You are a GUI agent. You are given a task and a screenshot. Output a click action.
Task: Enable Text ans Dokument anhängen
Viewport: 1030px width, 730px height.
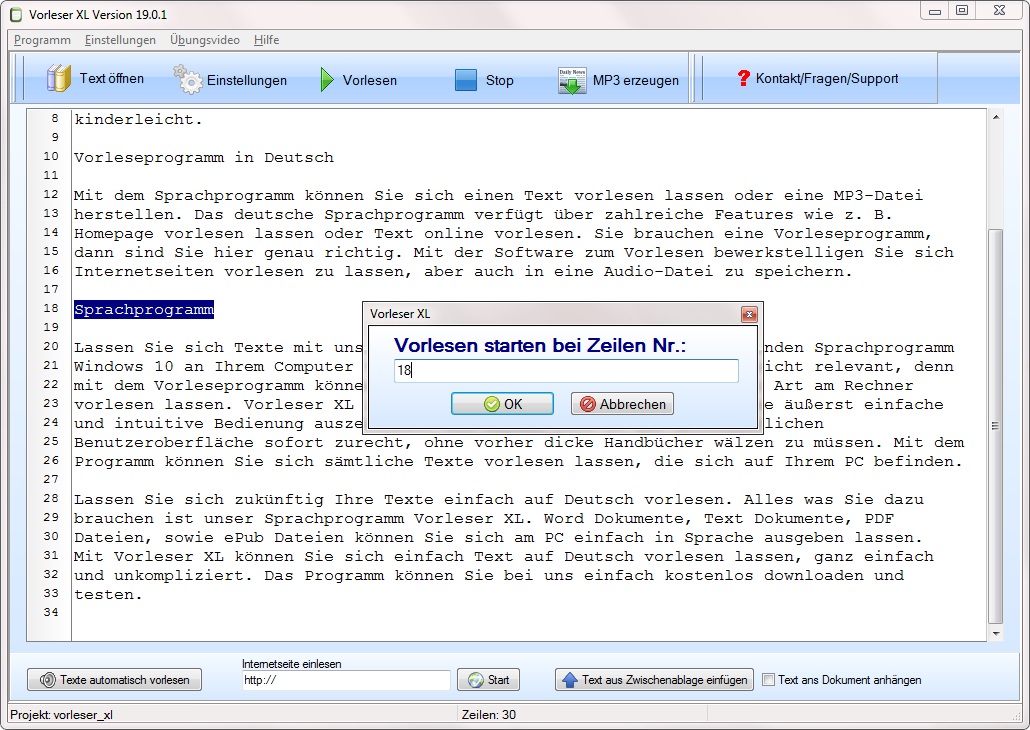[x=767, y=679]
